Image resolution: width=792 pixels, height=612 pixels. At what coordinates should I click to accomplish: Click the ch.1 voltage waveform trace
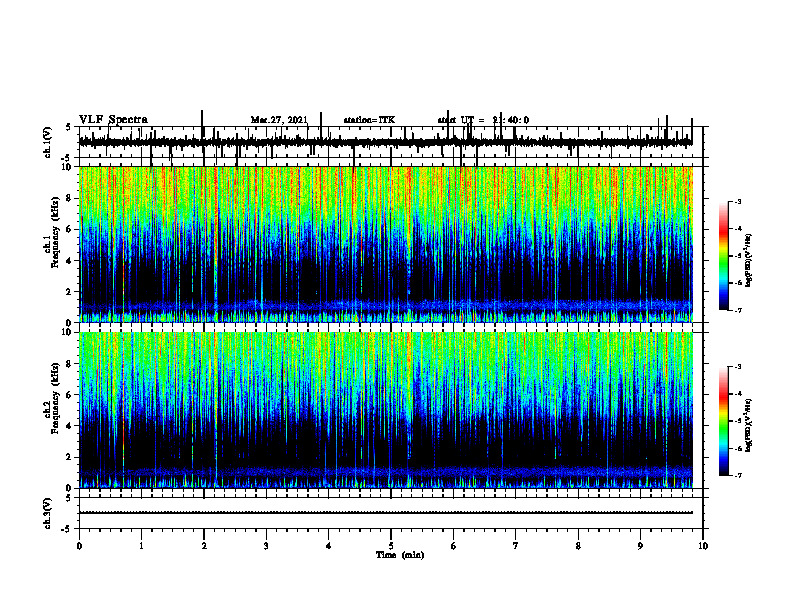pos(386,142)
